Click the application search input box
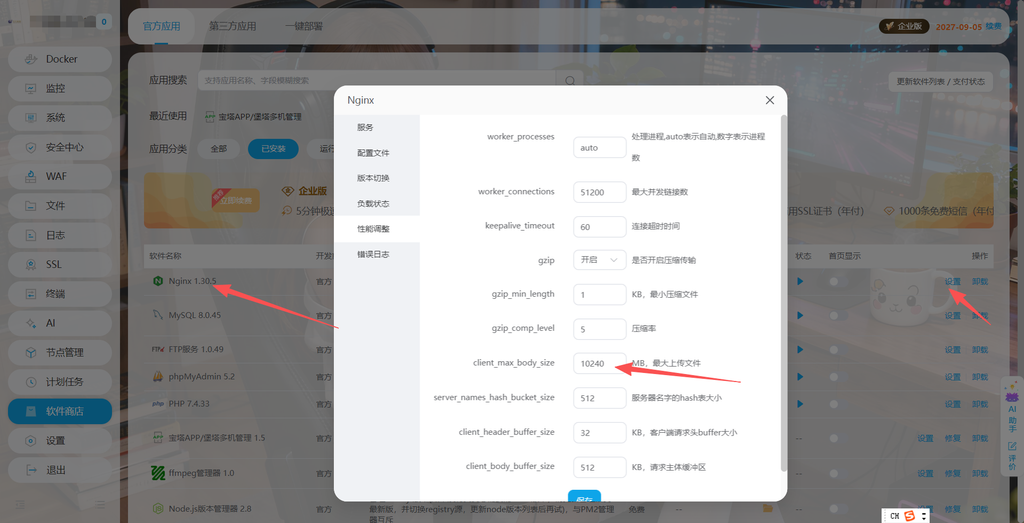 (377, 80)
